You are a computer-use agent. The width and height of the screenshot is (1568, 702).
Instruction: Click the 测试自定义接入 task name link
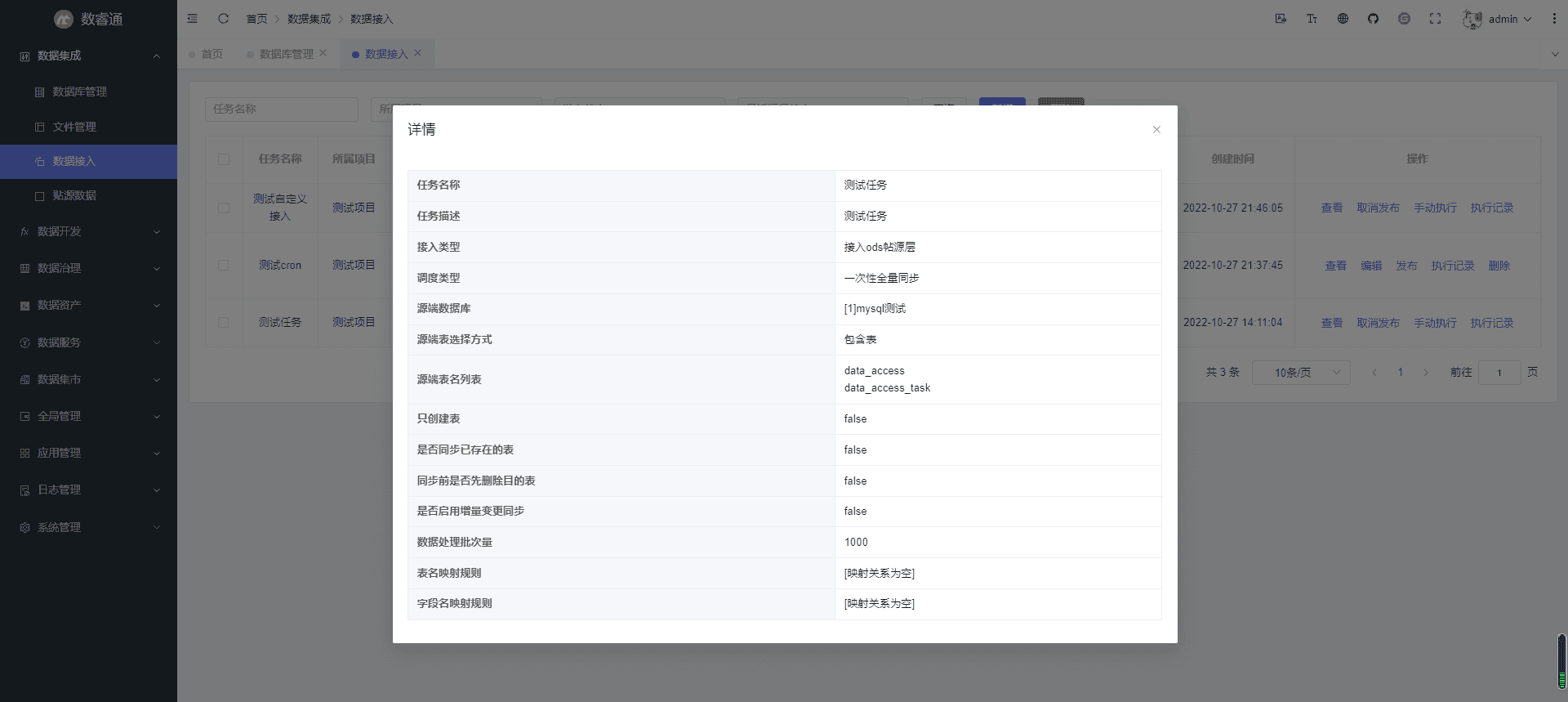(x=280, y=208)
